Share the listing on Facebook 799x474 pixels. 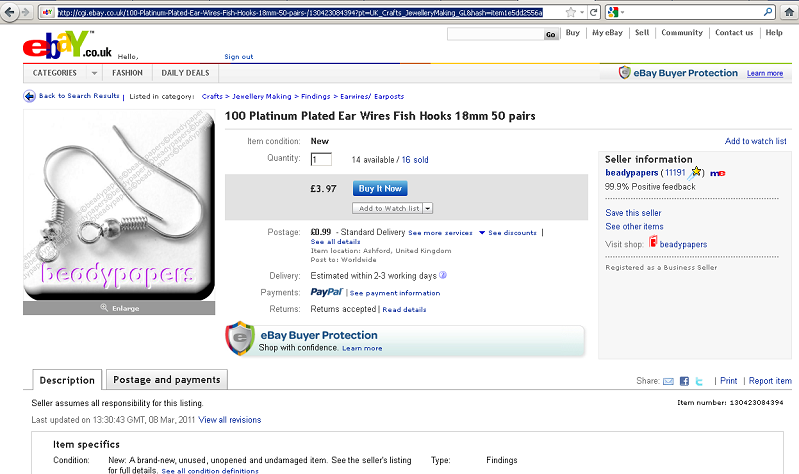pos(684,381)
